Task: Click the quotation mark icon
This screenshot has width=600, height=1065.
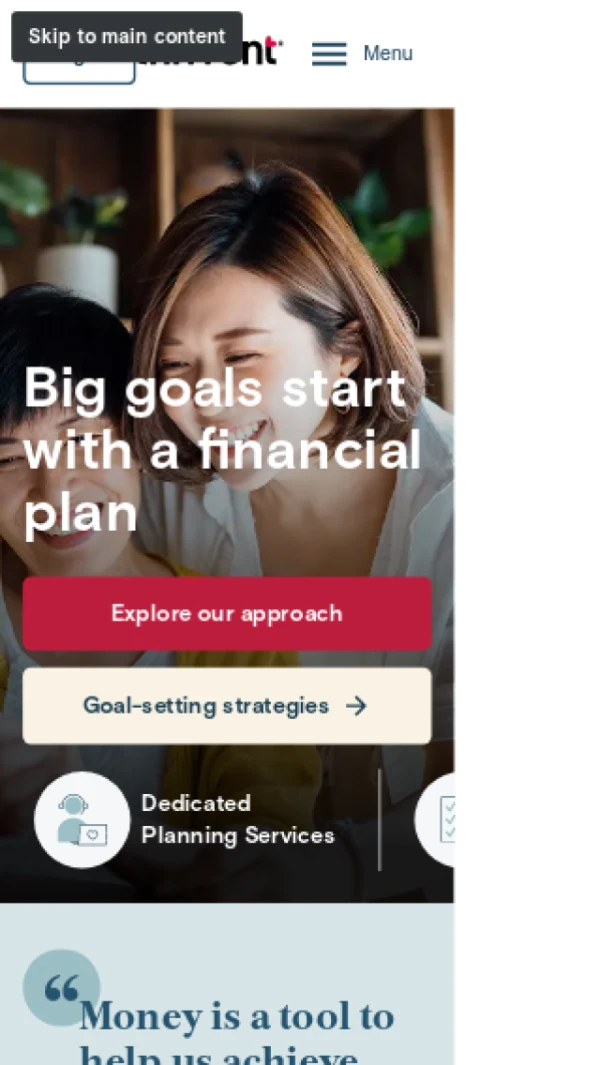Action: [x=61, y=988]
